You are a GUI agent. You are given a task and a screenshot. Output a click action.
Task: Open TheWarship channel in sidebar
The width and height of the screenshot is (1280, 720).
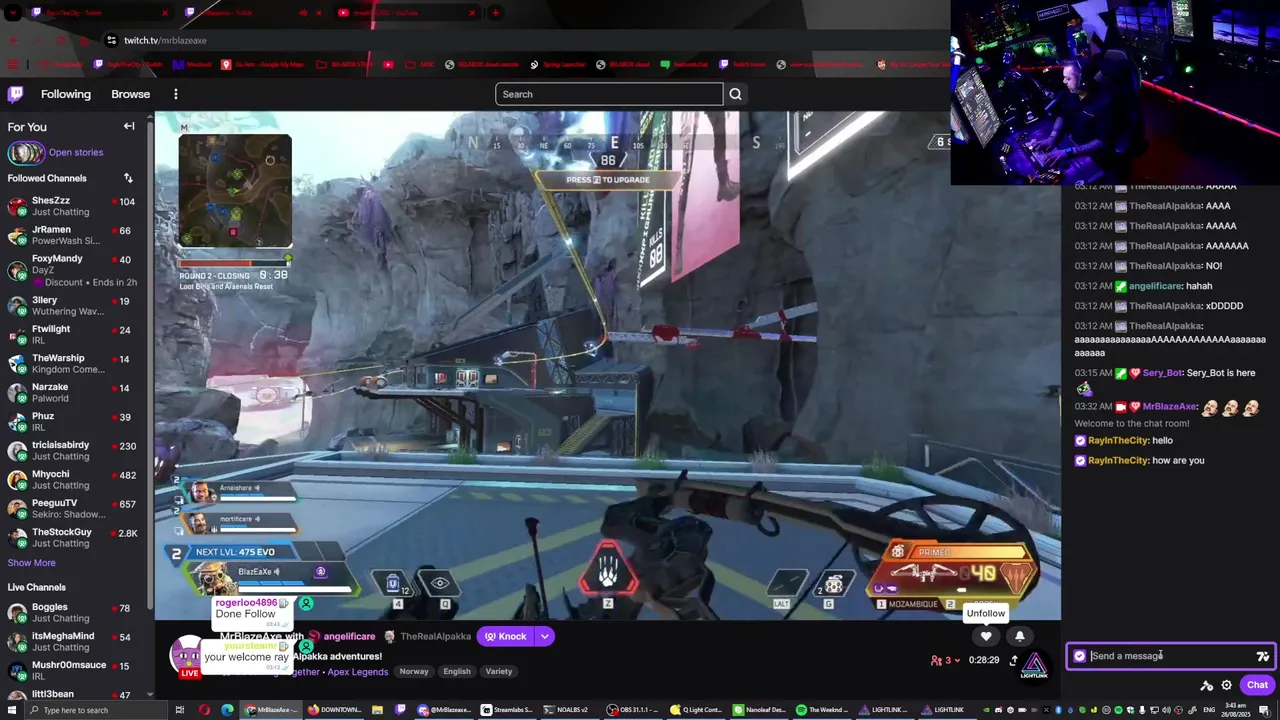coord(72,364)
